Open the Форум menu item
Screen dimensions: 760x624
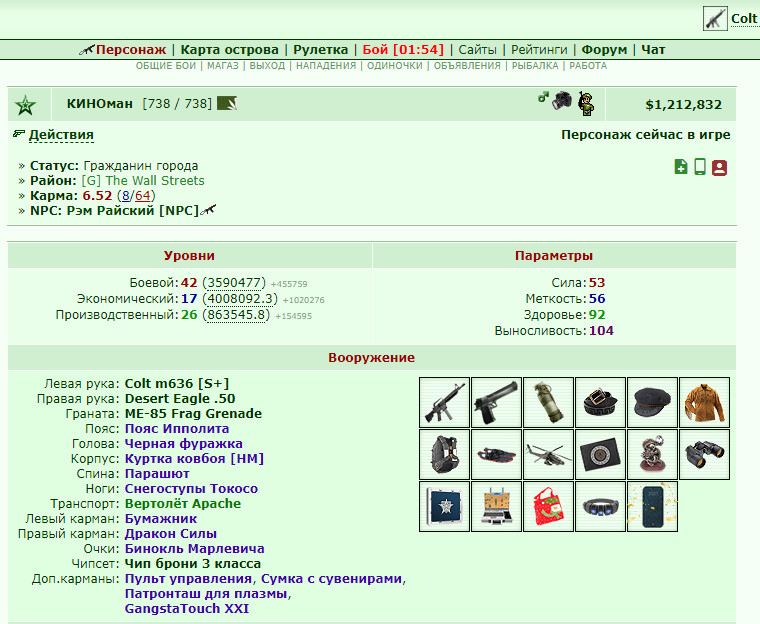click(604, 49)
